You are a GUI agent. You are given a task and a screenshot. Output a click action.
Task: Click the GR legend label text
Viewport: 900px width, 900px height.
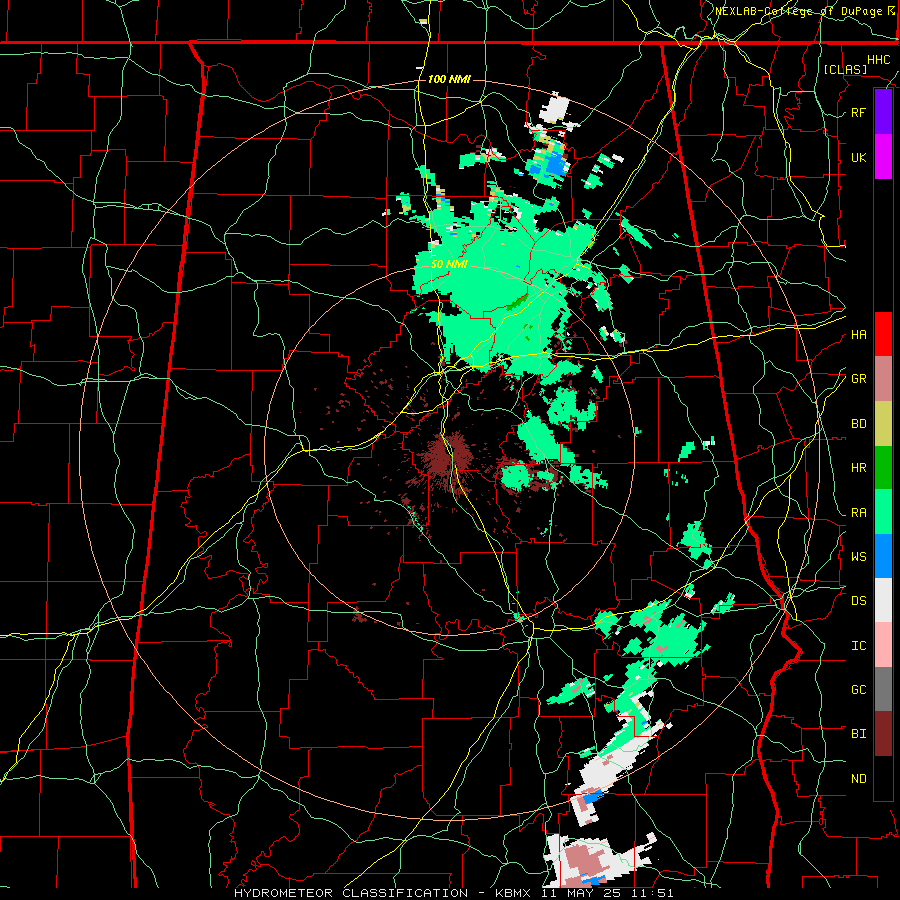858,379
